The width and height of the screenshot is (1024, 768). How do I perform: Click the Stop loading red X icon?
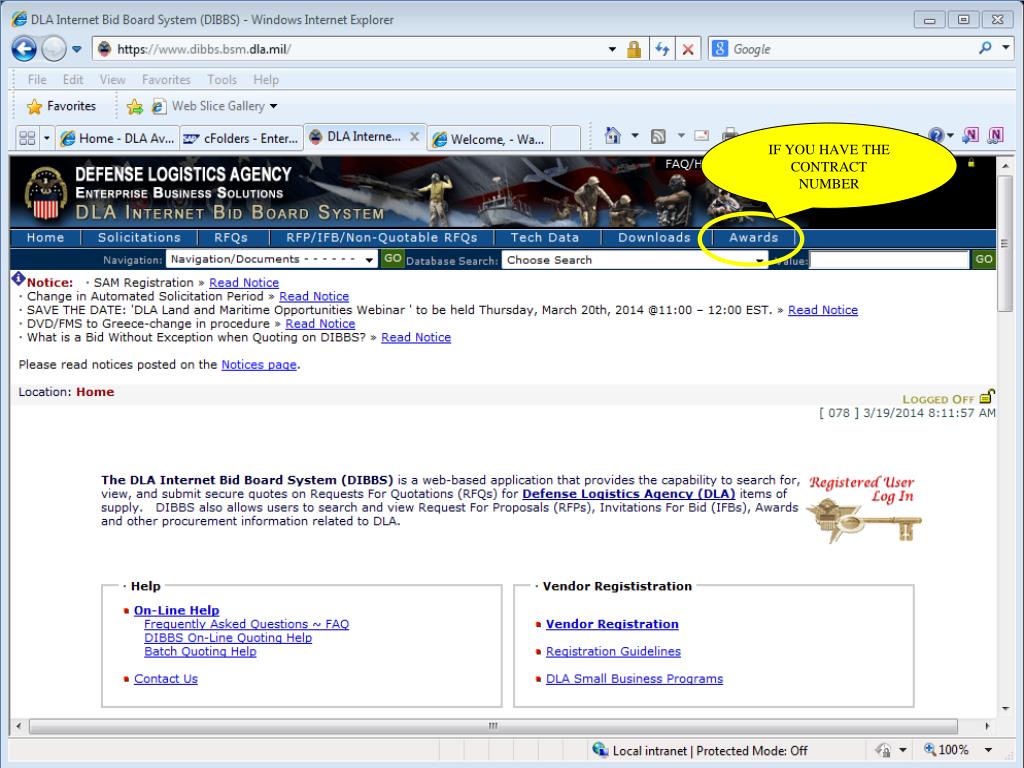688,49
